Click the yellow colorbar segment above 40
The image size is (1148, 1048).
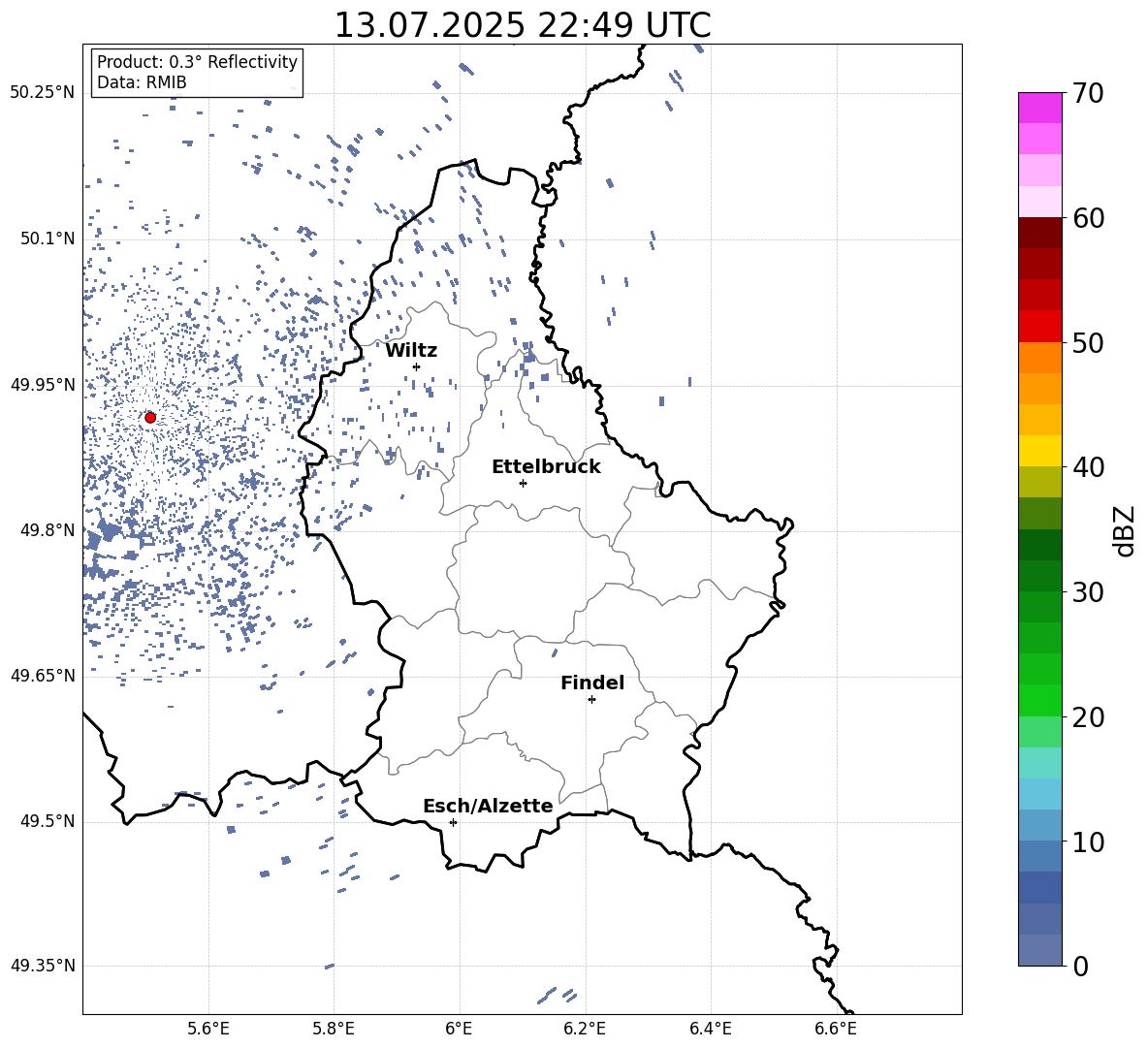pyautogui.click(x=1039, y=451)
